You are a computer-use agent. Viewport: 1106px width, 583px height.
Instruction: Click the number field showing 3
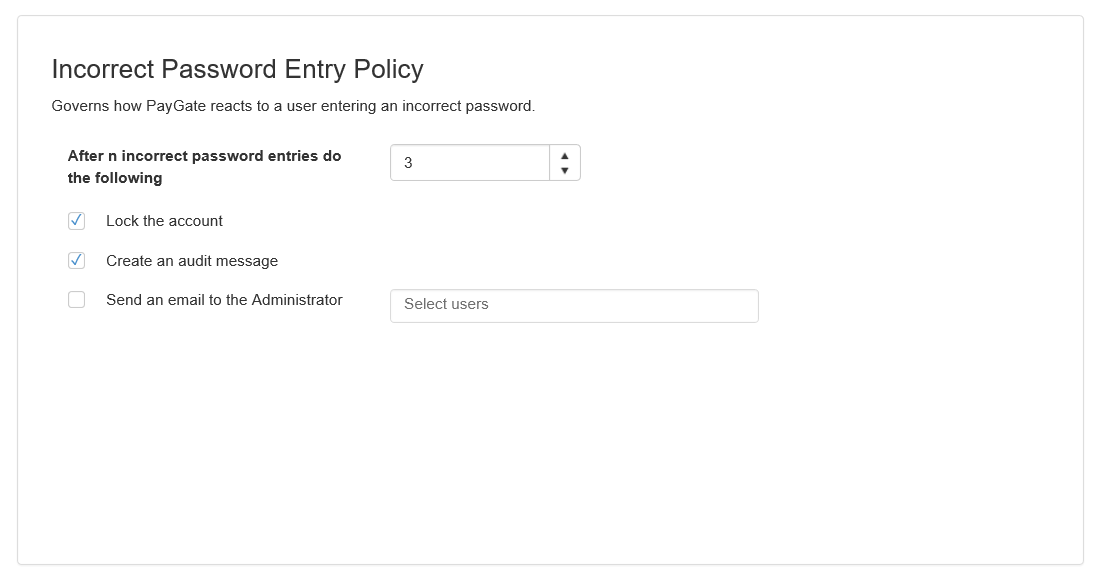click(470, 163)
